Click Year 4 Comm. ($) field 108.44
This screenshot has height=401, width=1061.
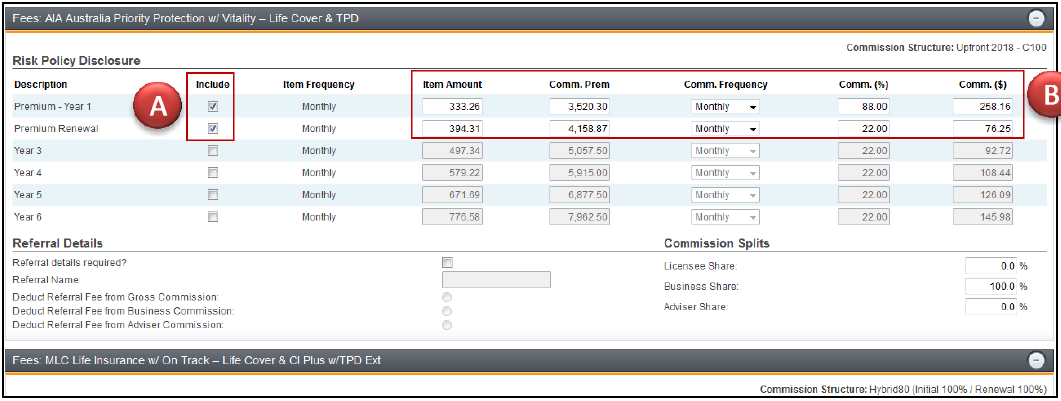coord(983,173)
